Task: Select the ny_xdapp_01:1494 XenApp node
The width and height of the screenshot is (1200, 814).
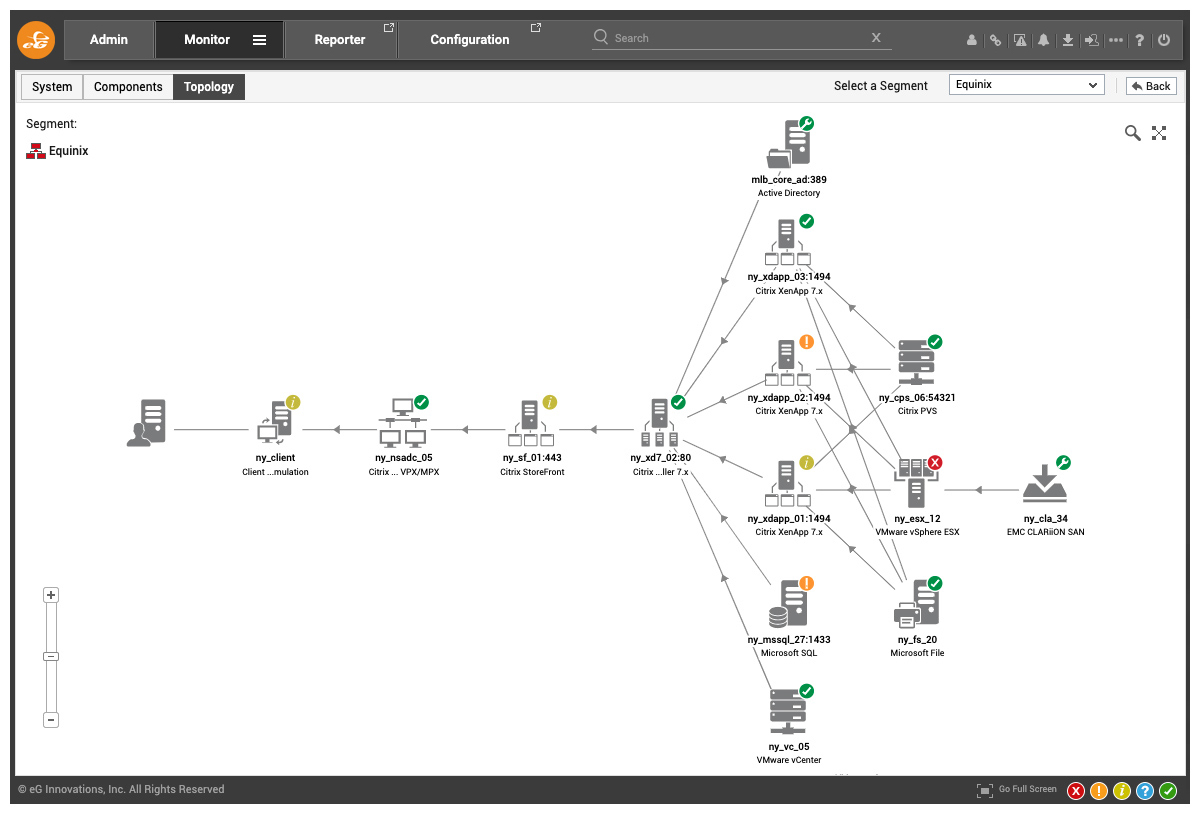Action: [x=788, y=484]
